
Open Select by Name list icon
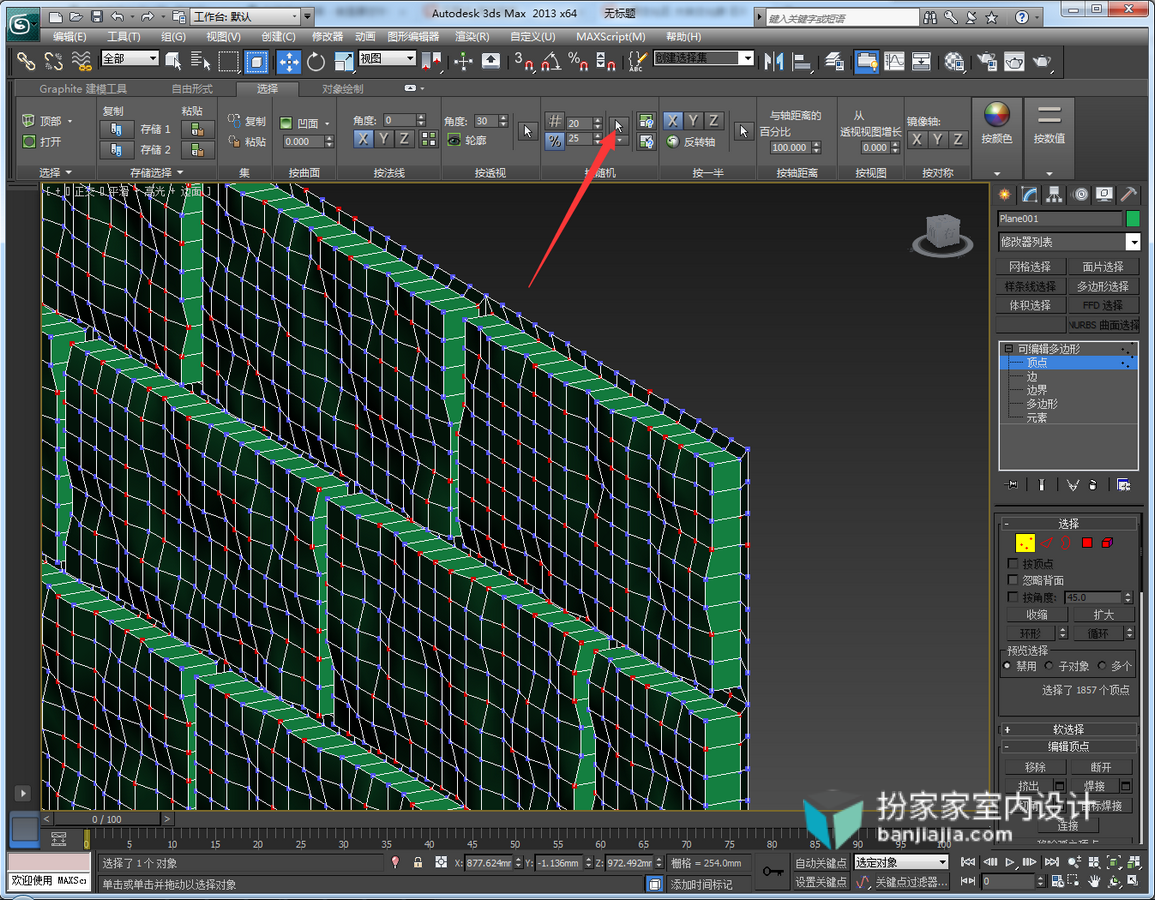[200, 61]
